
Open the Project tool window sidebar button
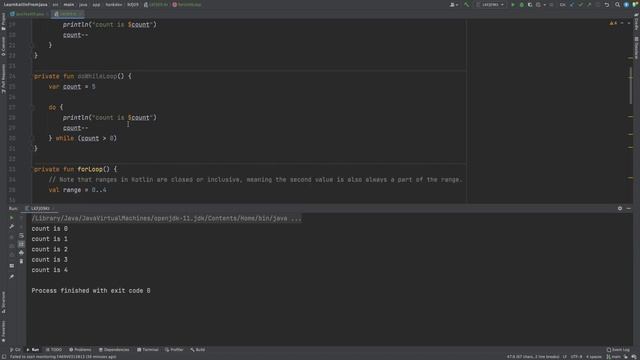[4, 21]
